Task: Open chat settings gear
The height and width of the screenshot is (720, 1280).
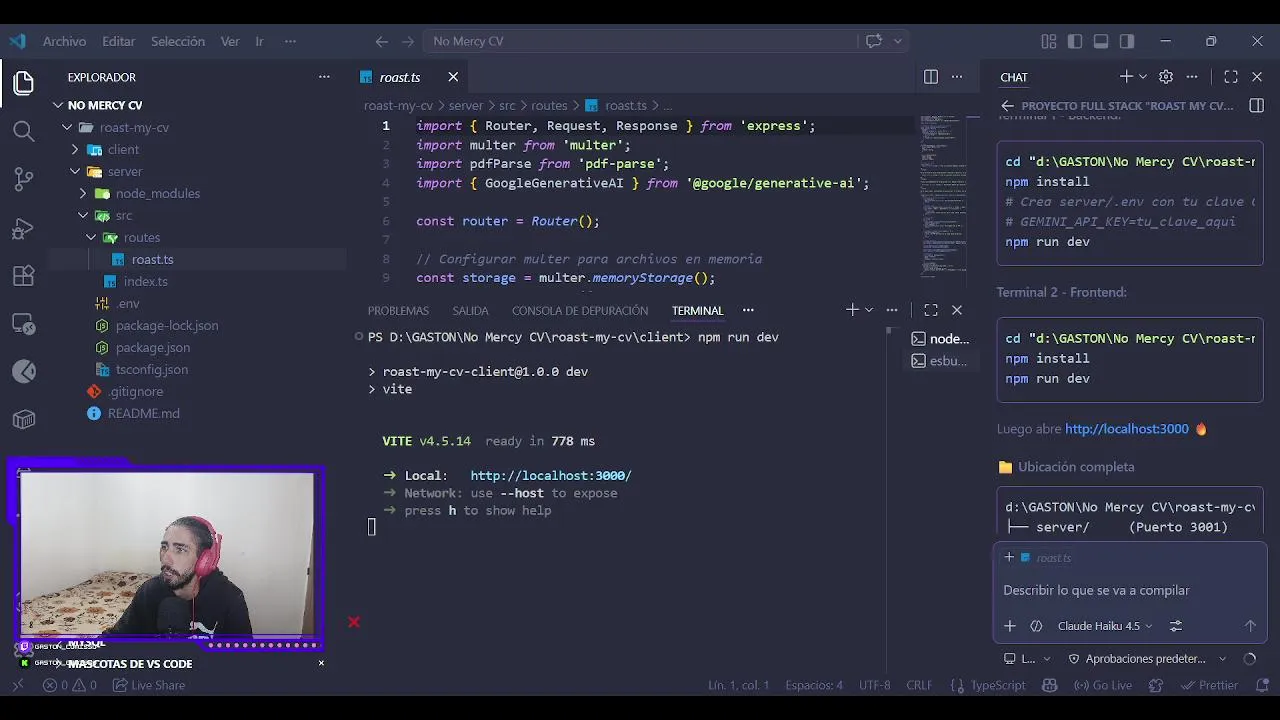Action: (x=1166, y=77)
